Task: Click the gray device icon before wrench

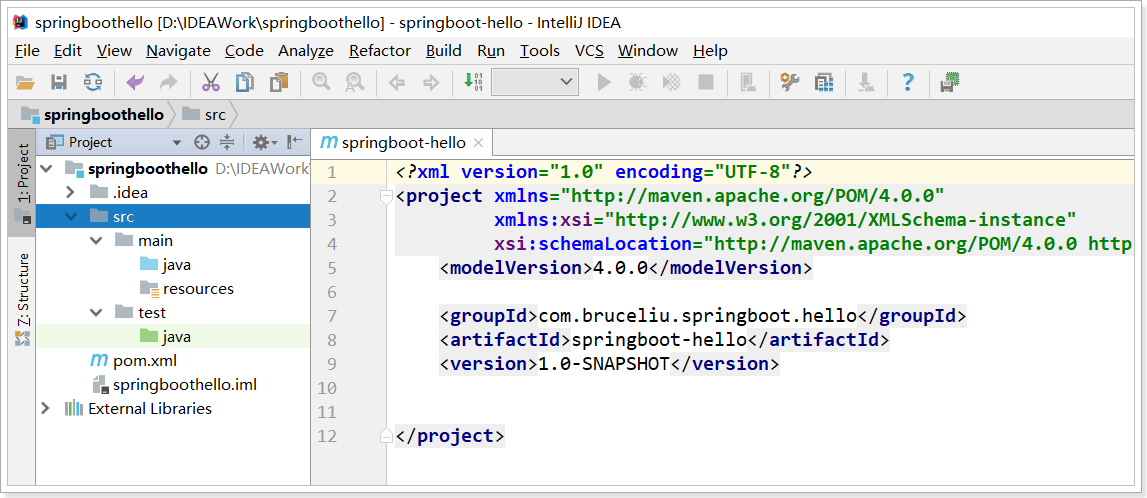Action: point(748,82)
